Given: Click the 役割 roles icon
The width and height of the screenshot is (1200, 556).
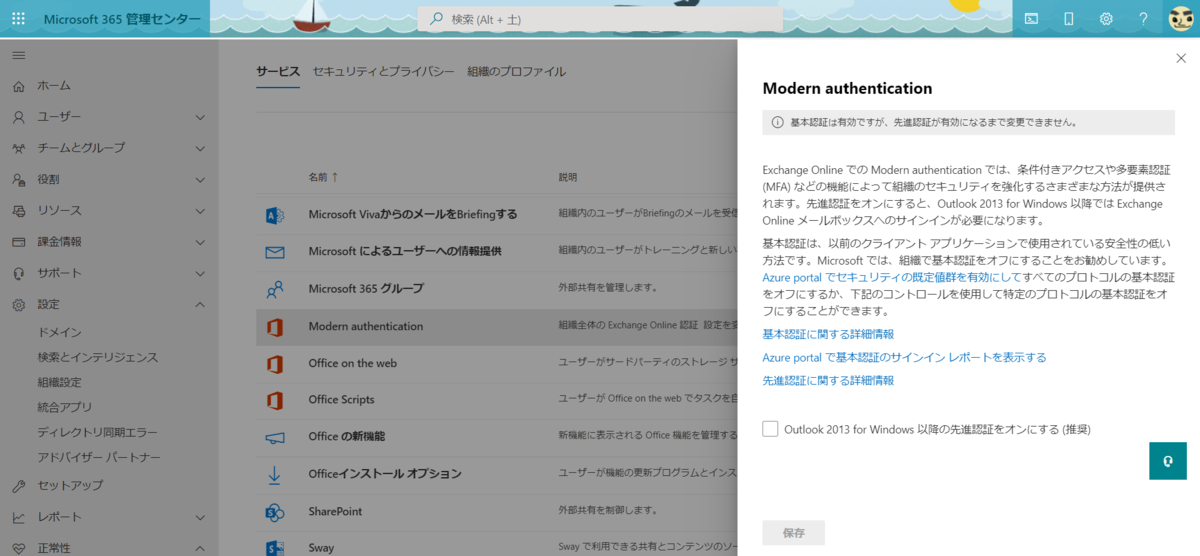Looking at the screenshot, I should pyautogui.click(x=19, y=179).
